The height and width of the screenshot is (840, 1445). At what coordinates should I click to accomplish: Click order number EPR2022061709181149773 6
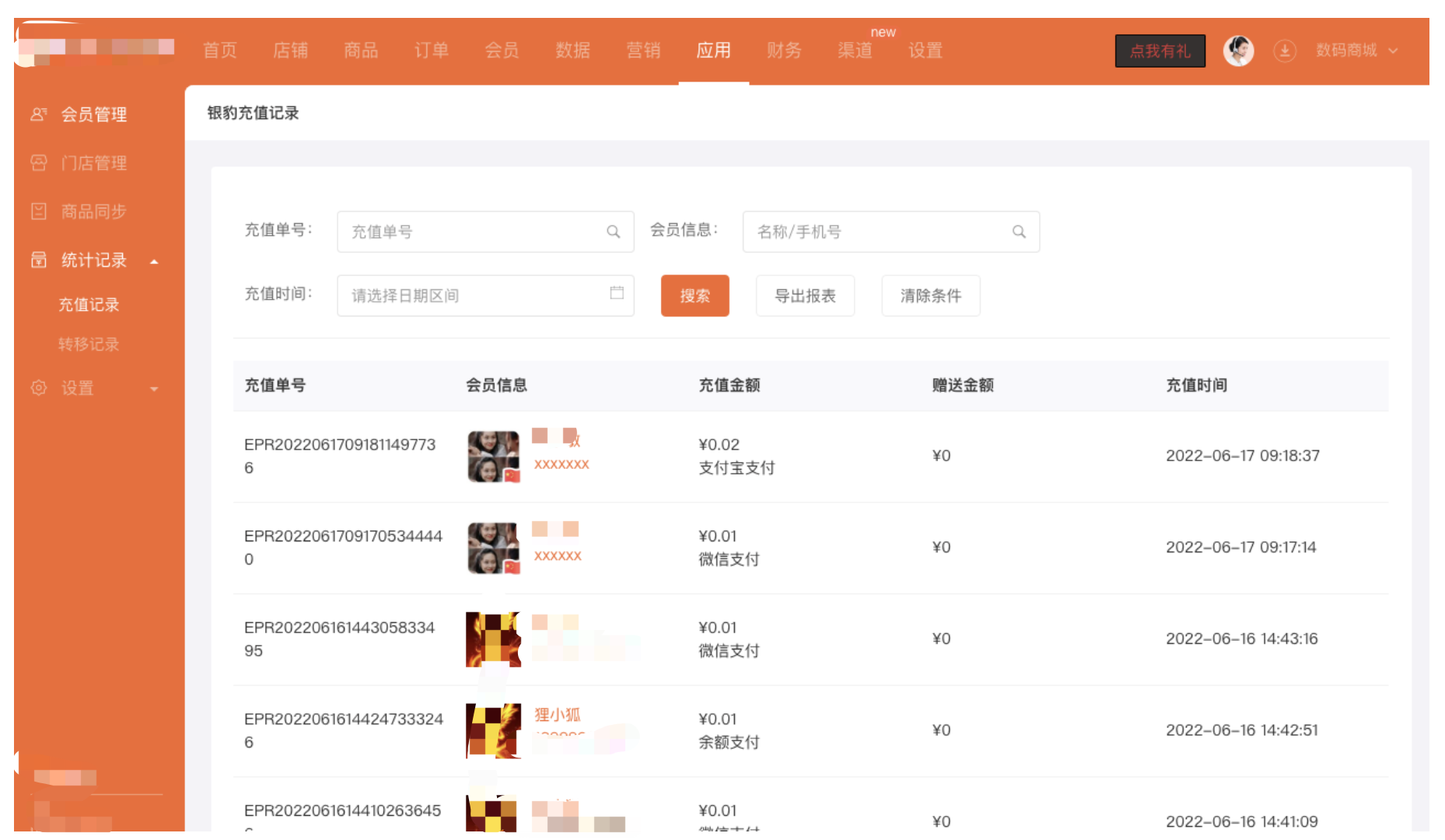(340, 456)
